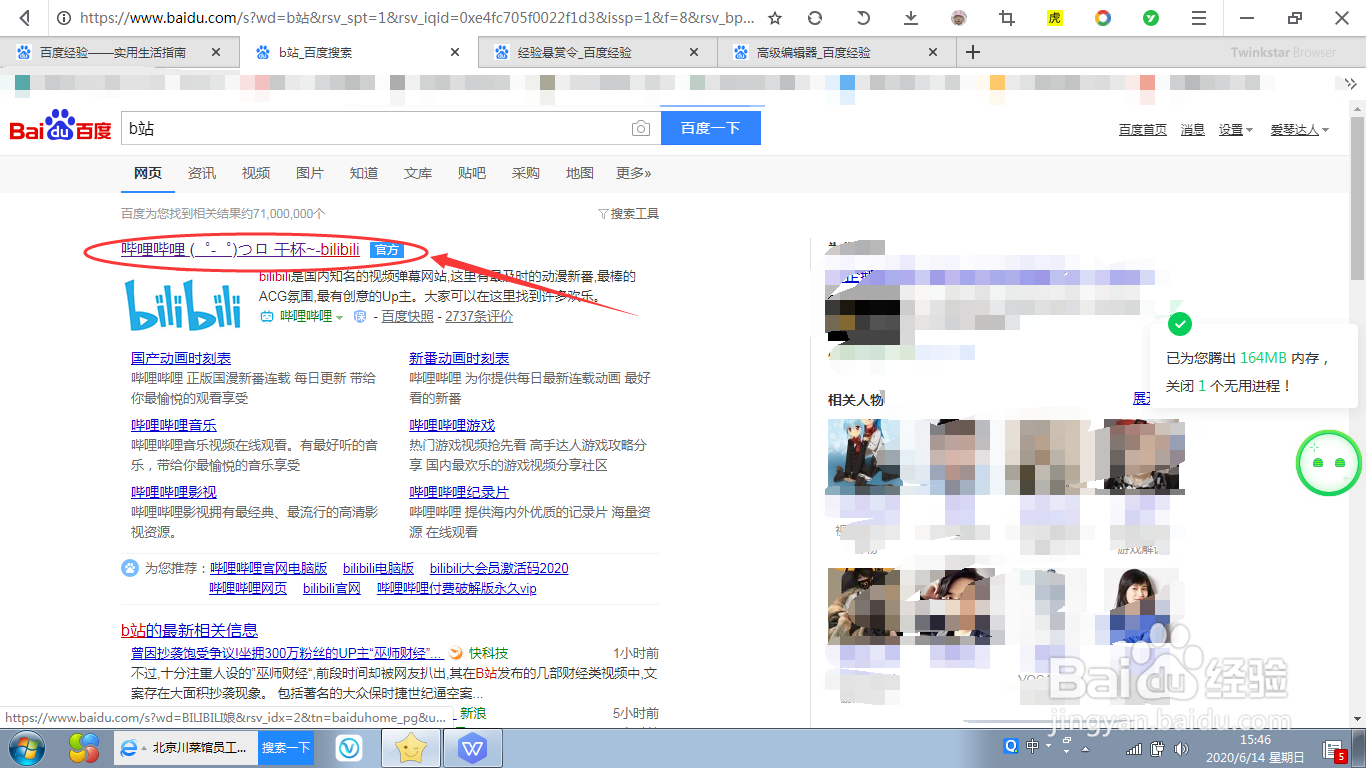Expand the bookmarks bar overflow chevron
The image size is (1366, 768).
click(x=1352, y=82)
